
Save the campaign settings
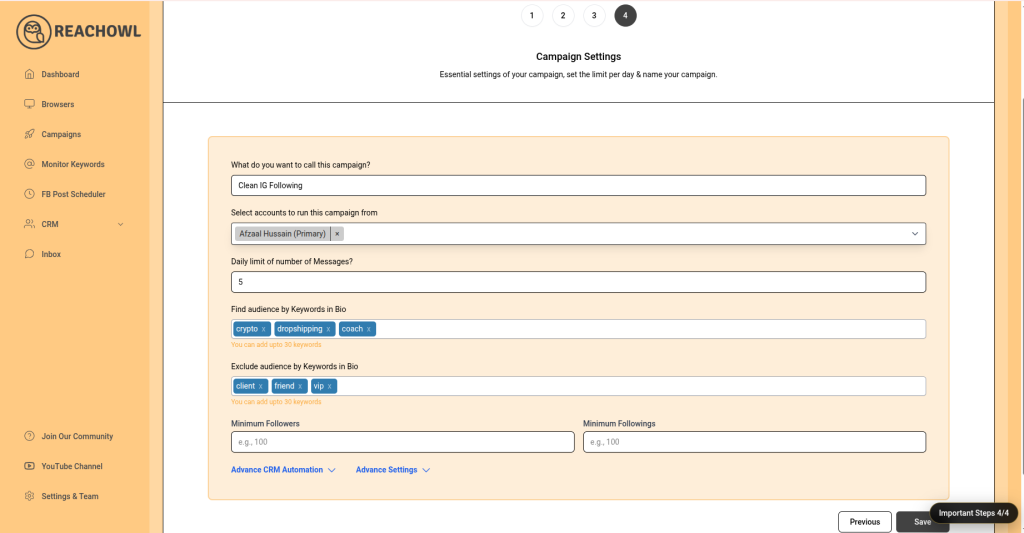pos(921,521)
